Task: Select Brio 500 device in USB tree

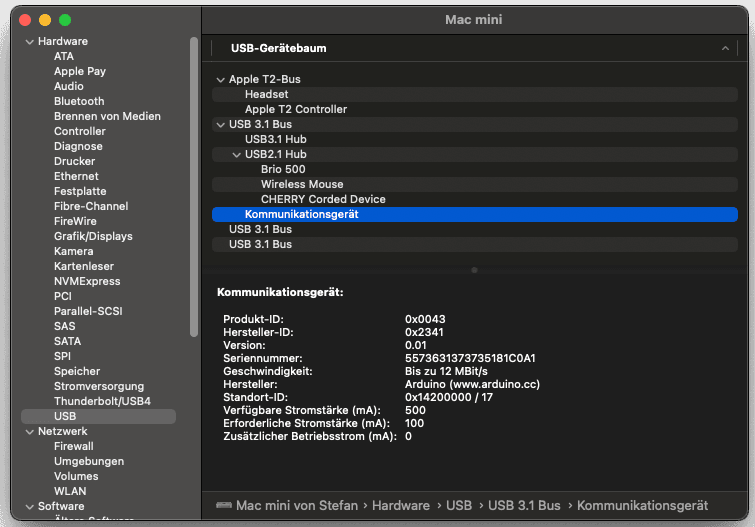Action: (283, 169)
